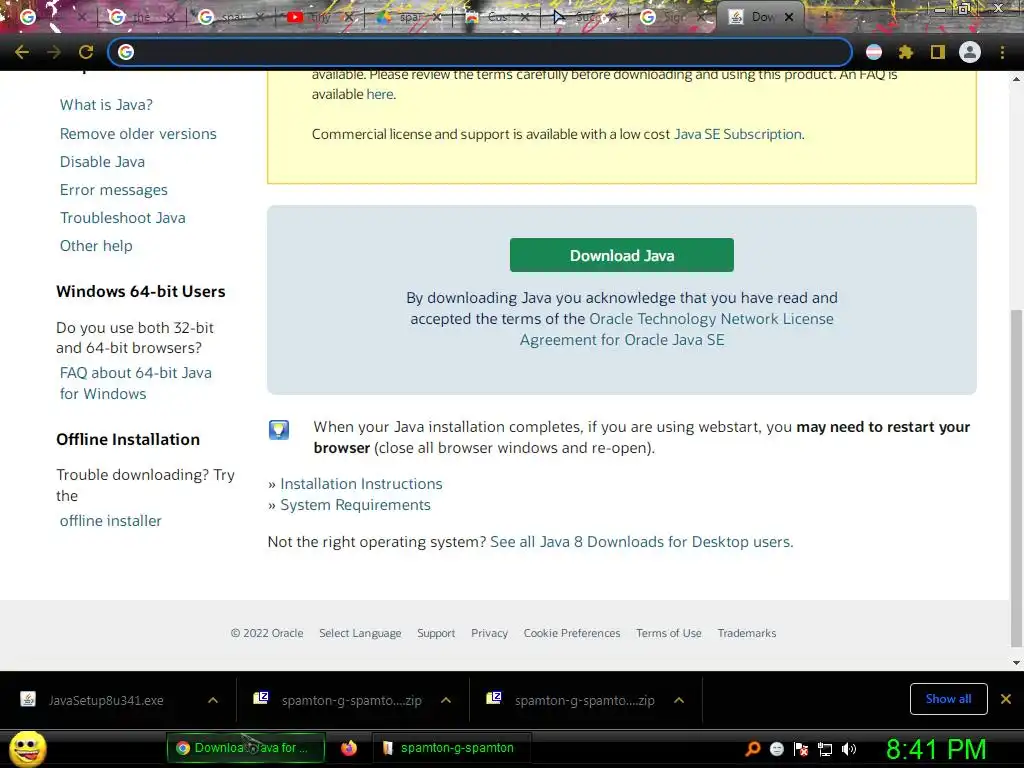Open the network tray icon
Viewport: 1024px width, 768px height.
point(825,748)
